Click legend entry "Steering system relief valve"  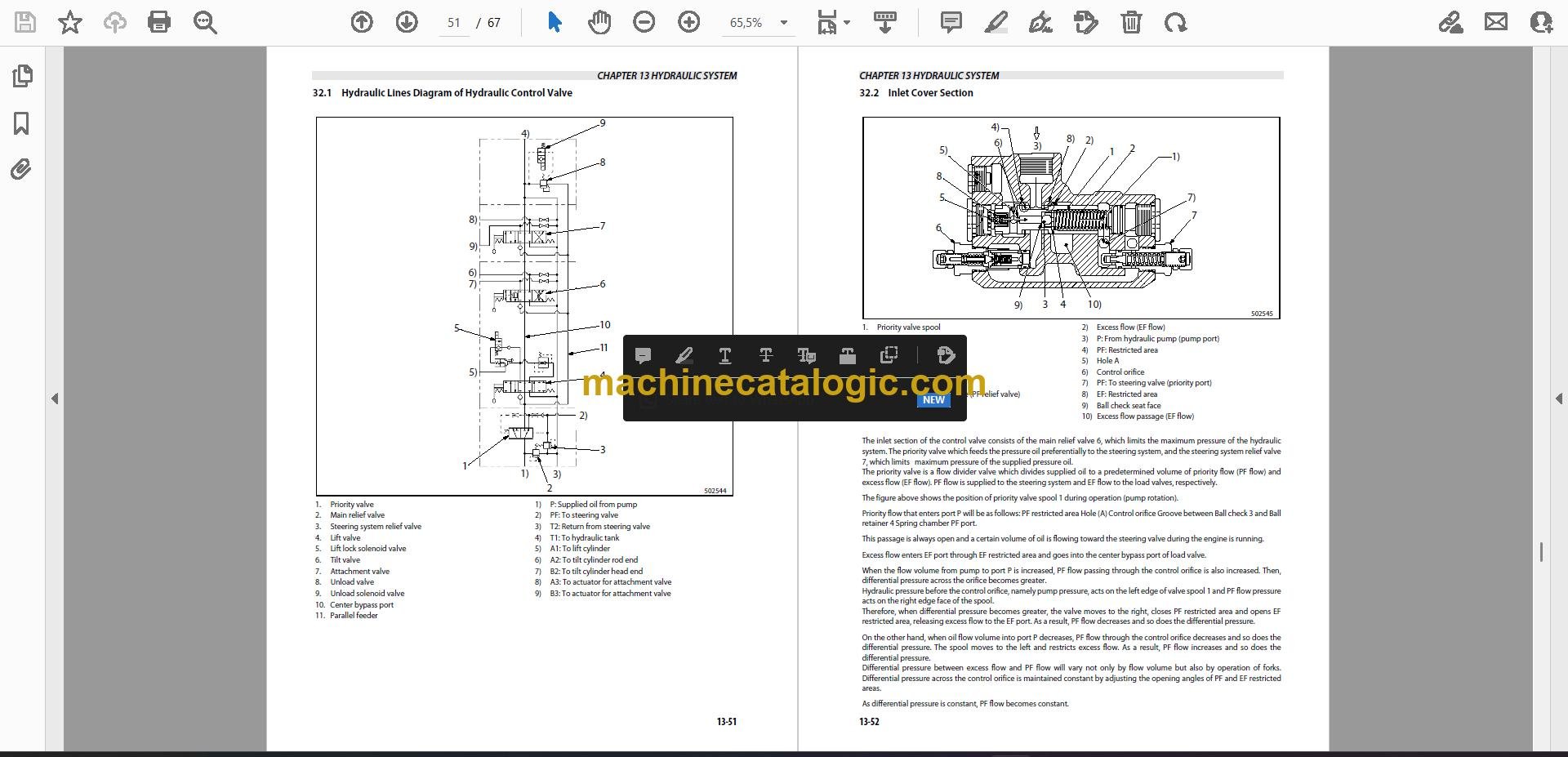(376, 527)
